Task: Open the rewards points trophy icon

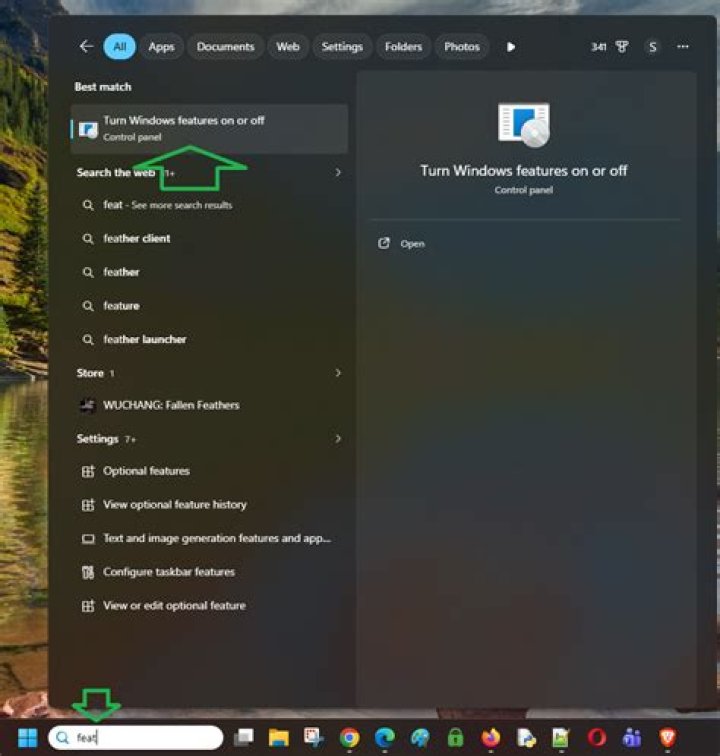Action: point(622,47)
